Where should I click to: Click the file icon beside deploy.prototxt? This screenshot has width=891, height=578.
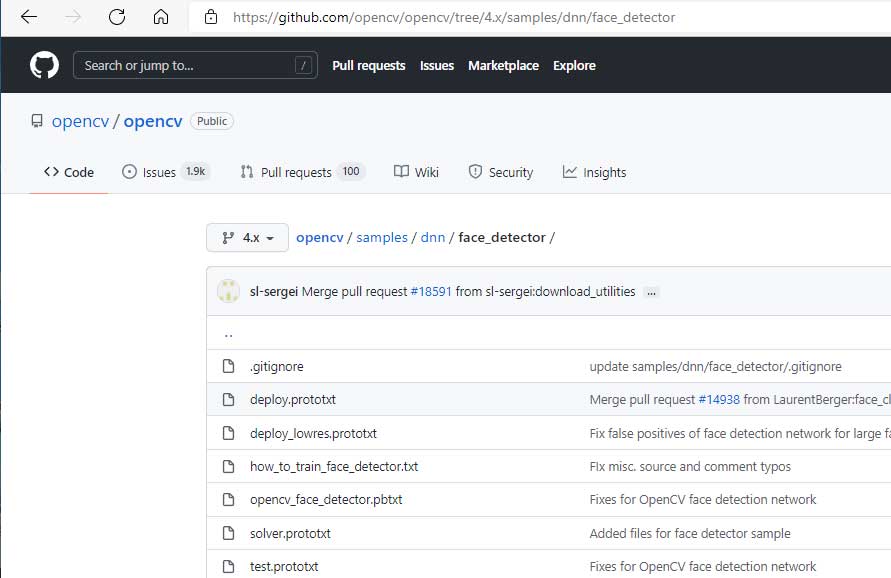pyautogui.click(x=229, y=399)
